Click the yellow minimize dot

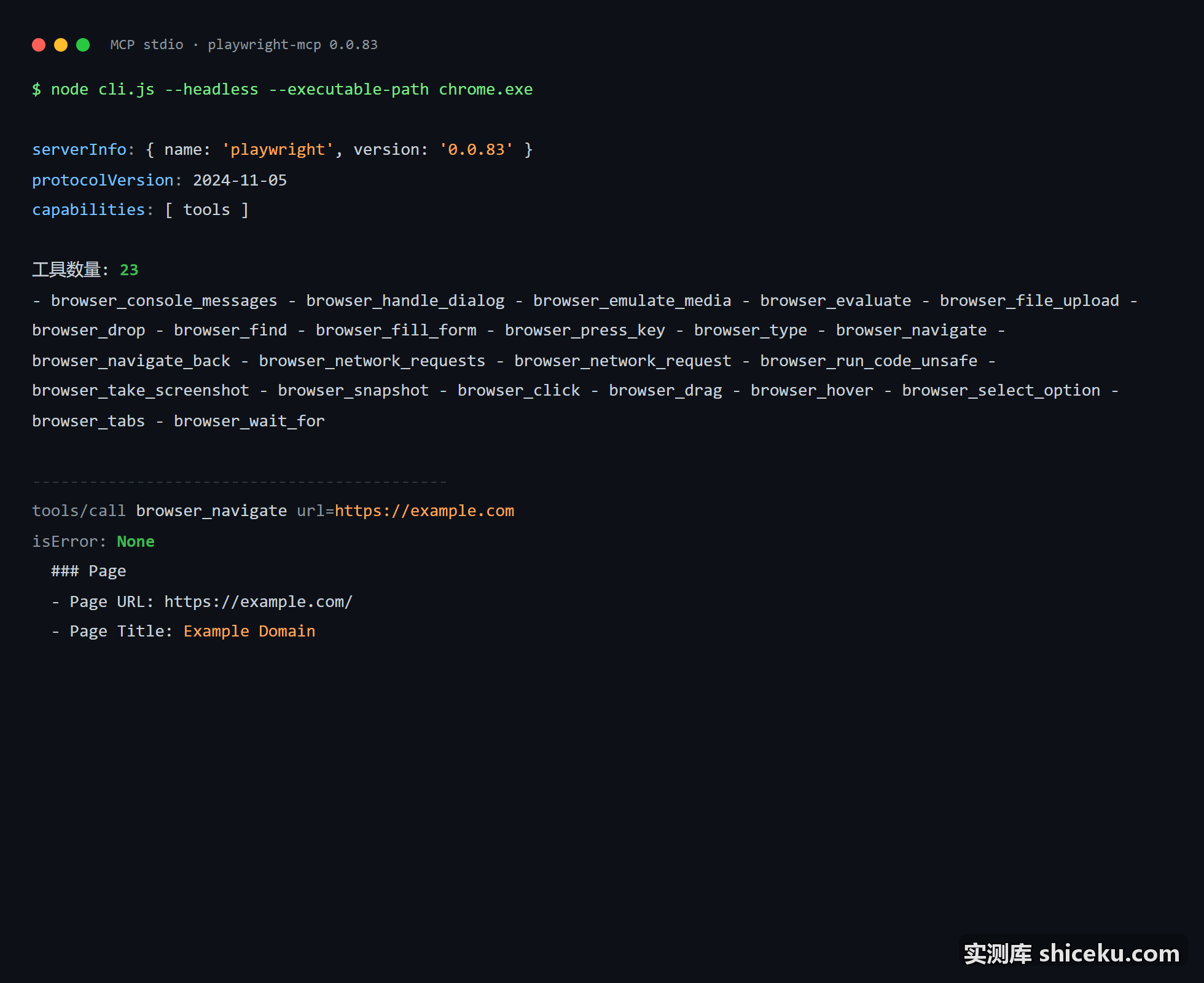click(x=61, y=45)
